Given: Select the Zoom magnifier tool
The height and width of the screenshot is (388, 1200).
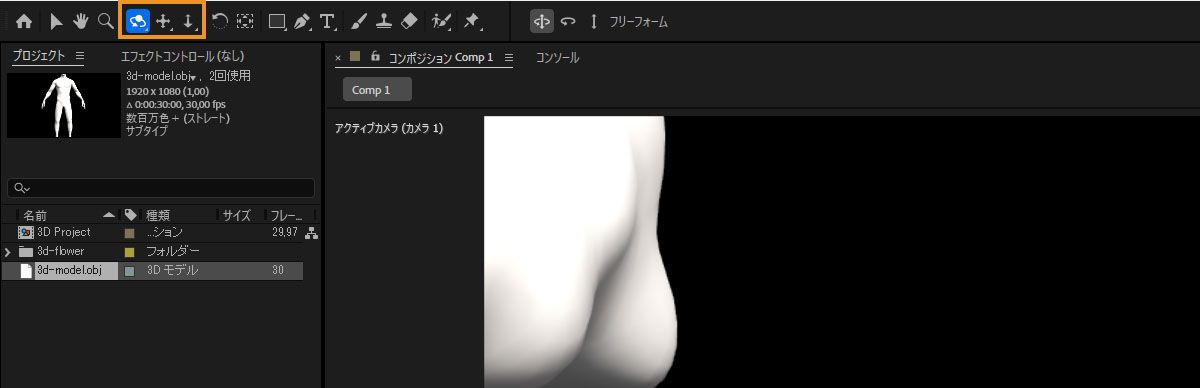Looking at the screenshot, I should click(x=106, y=21).
